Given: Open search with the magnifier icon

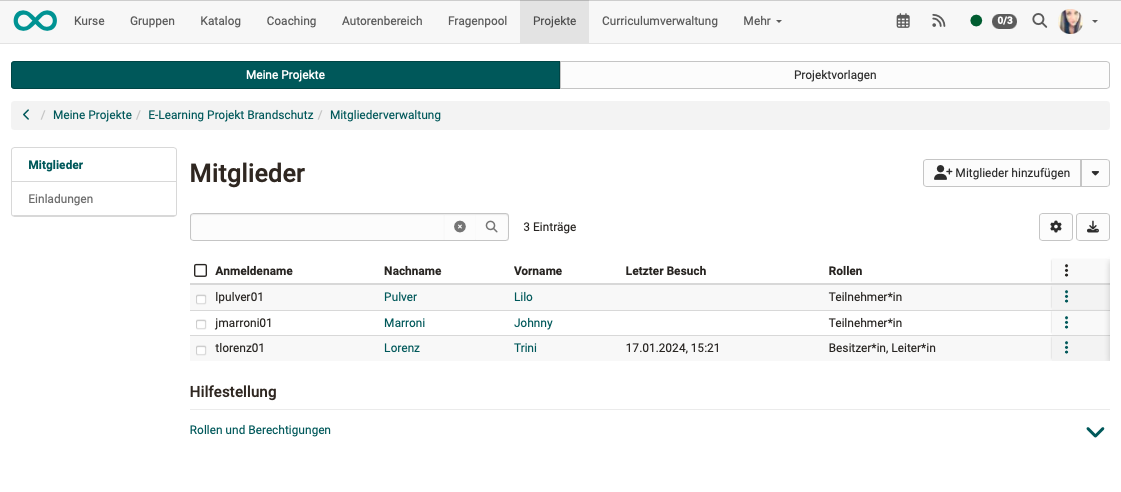Looking at the screenshot, I should click(x=1040, y=21).
